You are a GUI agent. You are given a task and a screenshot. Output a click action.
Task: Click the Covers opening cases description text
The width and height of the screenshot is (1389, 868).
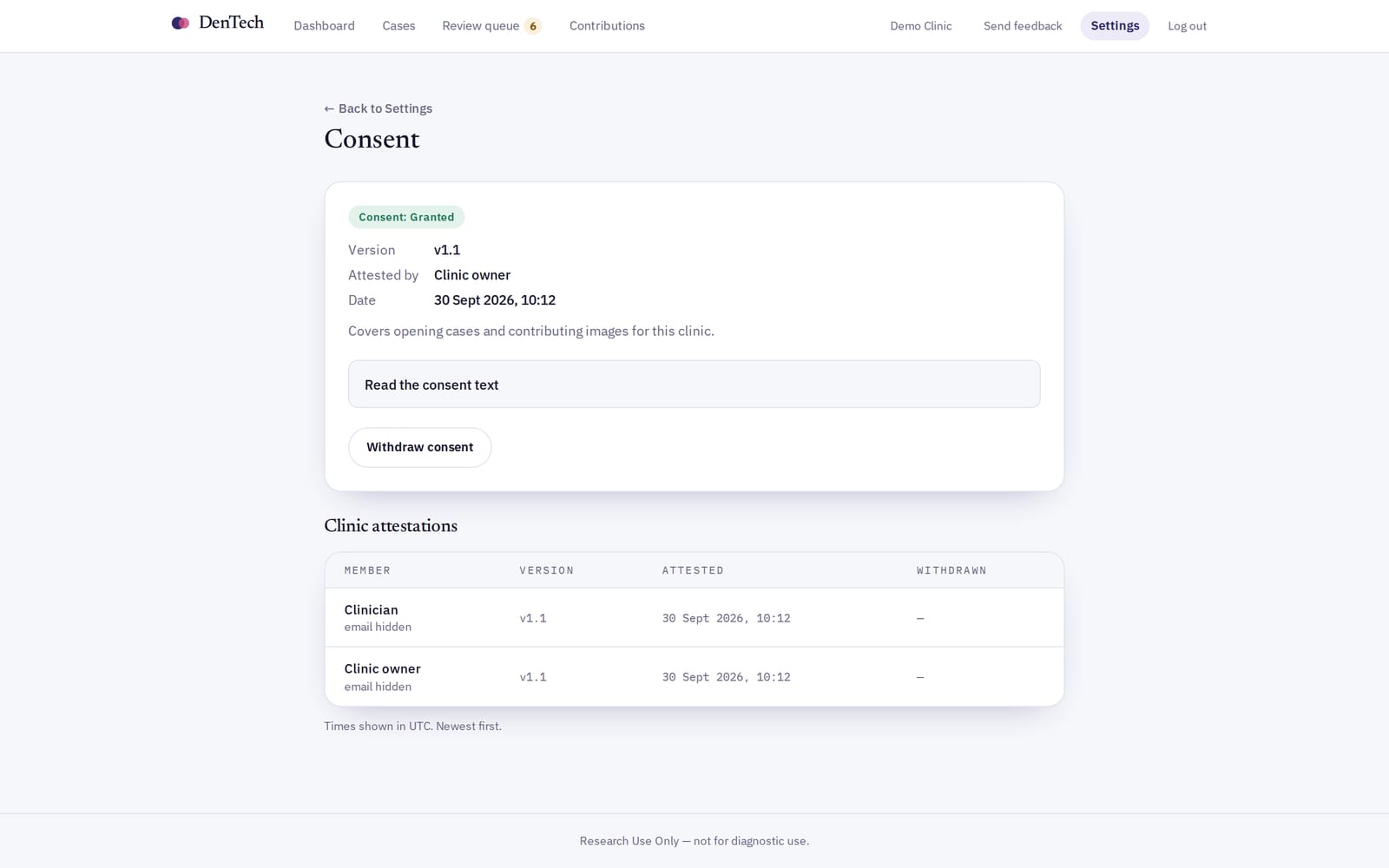(x=531, y=332)
